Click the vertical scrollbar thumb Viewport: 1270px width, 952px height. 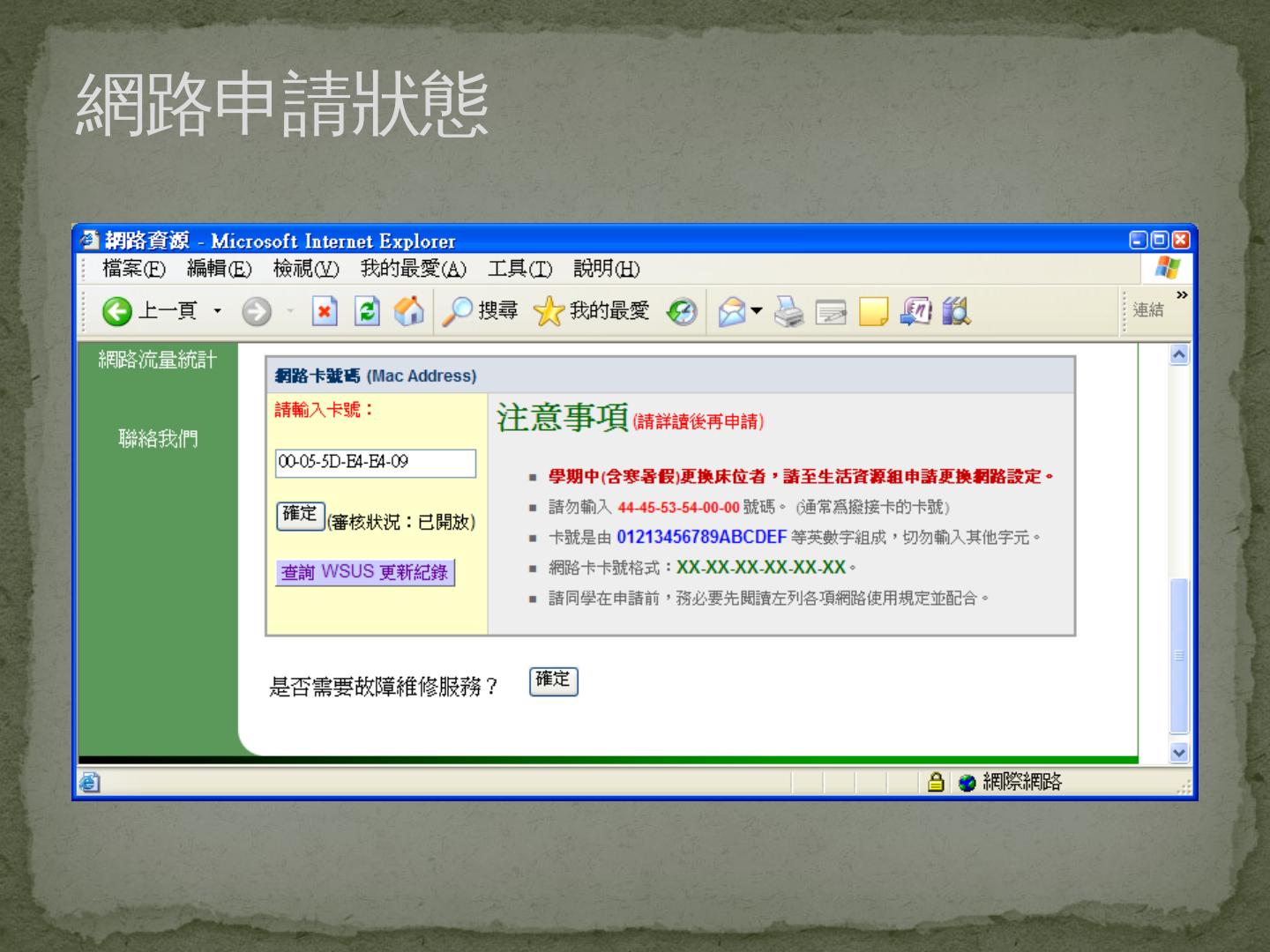click(x=1179, y=656)
